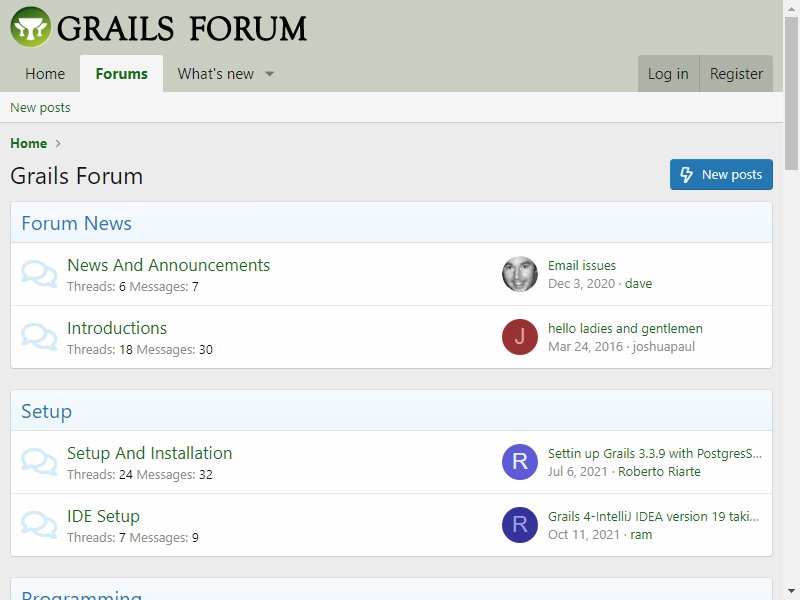This screenshot has height=600, width=800.
Task: Click the New posts sub-navigation link
Action: click(40, 108)
